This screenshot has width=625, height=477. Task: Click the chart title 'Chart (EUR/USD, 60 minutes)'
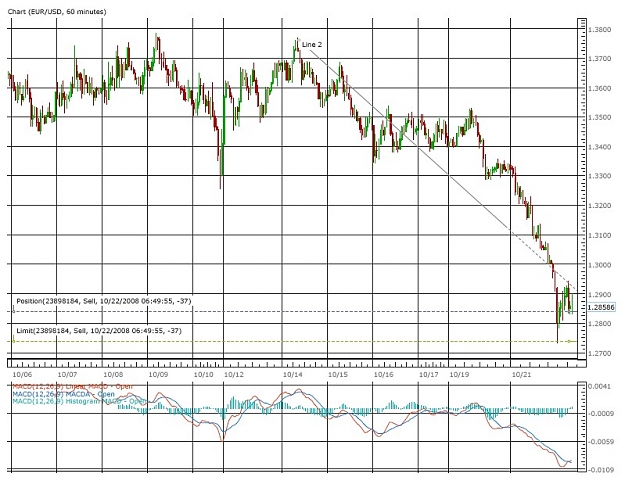coord(57,12)
